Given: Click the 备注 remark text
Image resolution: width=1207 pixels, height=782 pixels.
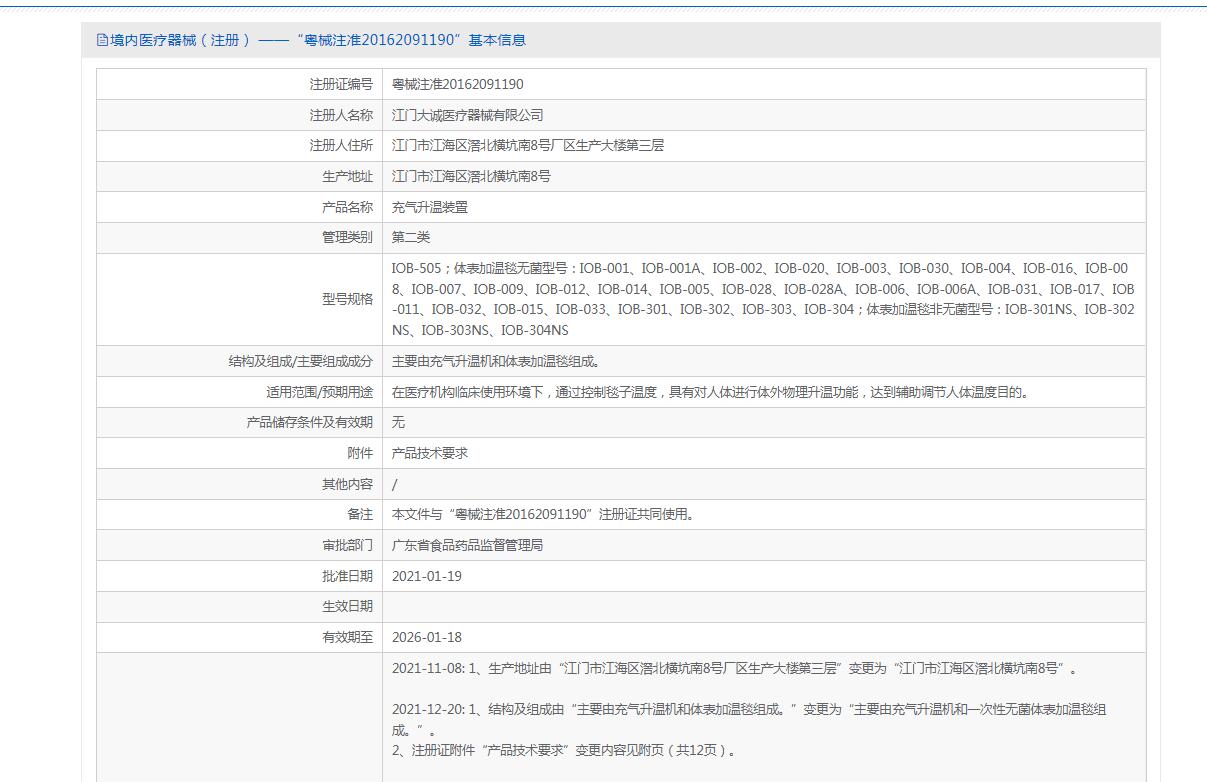Looking at the screenshot, I should 542,514.
